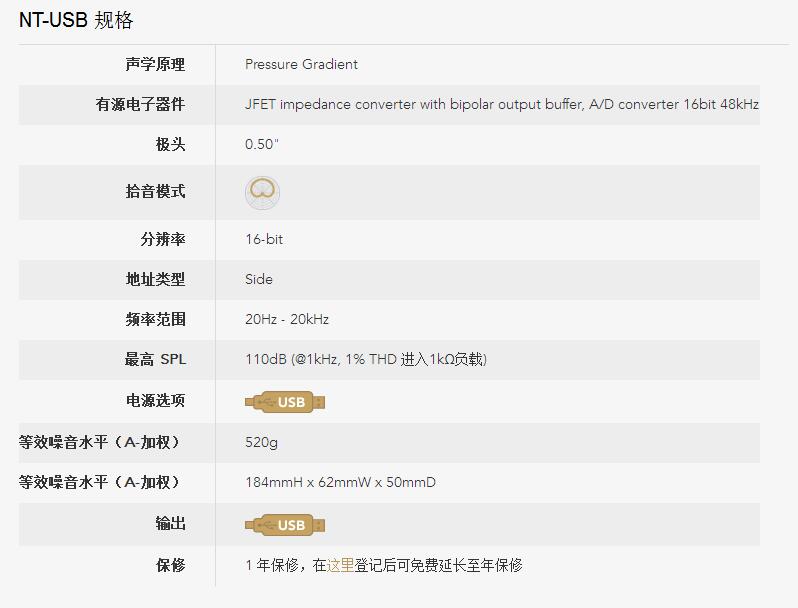Viewport: 798px width, 608px height.
Task: Select the 拾音模式 label
Action: [x=155, y=192]
